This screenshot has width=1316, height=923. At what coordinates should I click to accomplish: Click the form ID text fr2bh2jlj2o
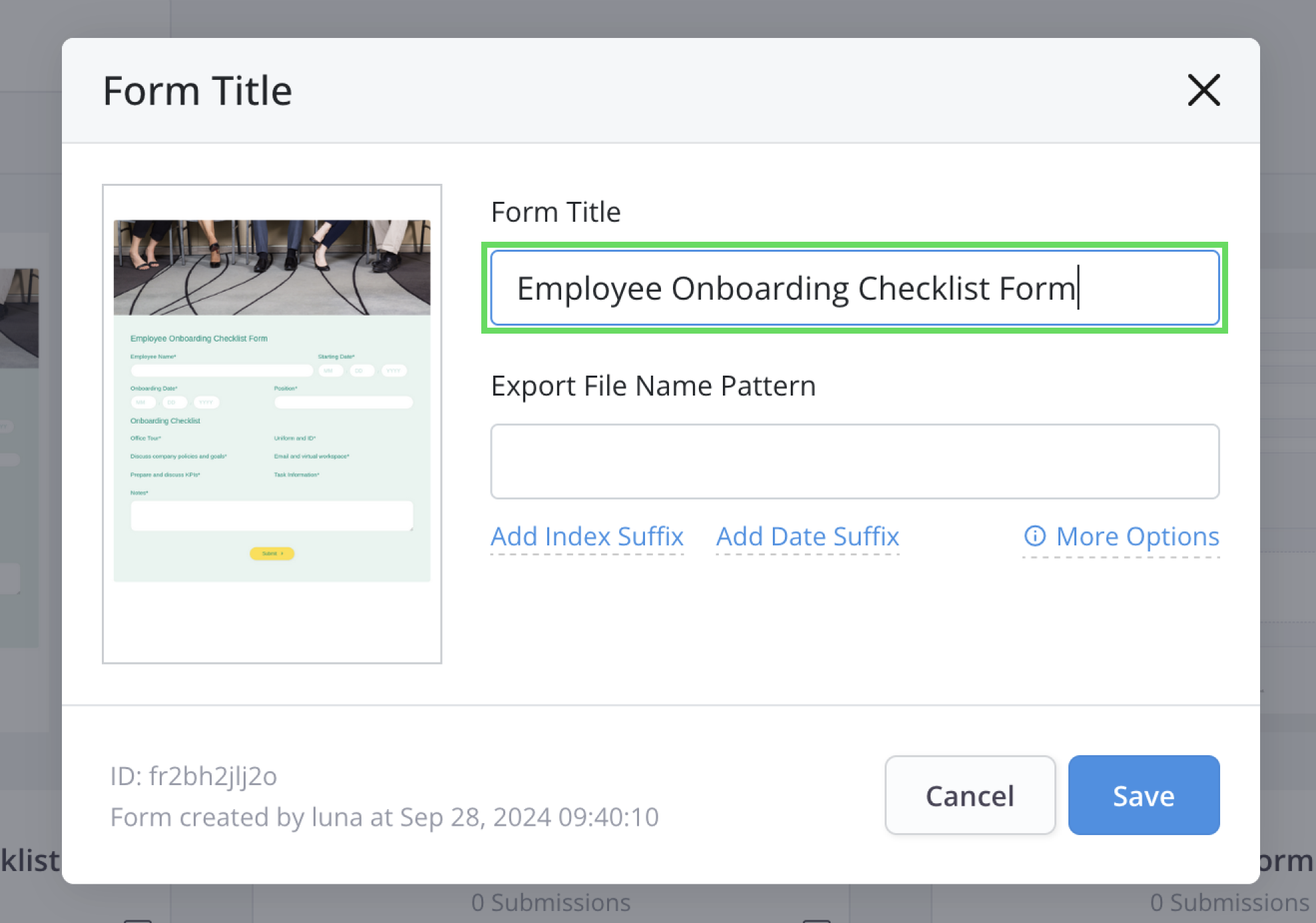pos(193,776)
